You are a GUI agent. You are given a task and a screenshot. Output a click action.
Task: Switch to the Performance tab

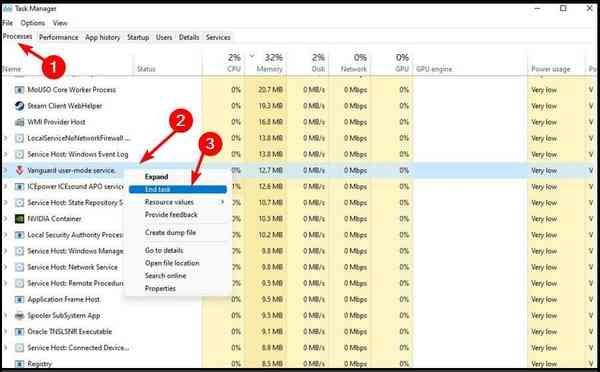[x=59, y=37]
